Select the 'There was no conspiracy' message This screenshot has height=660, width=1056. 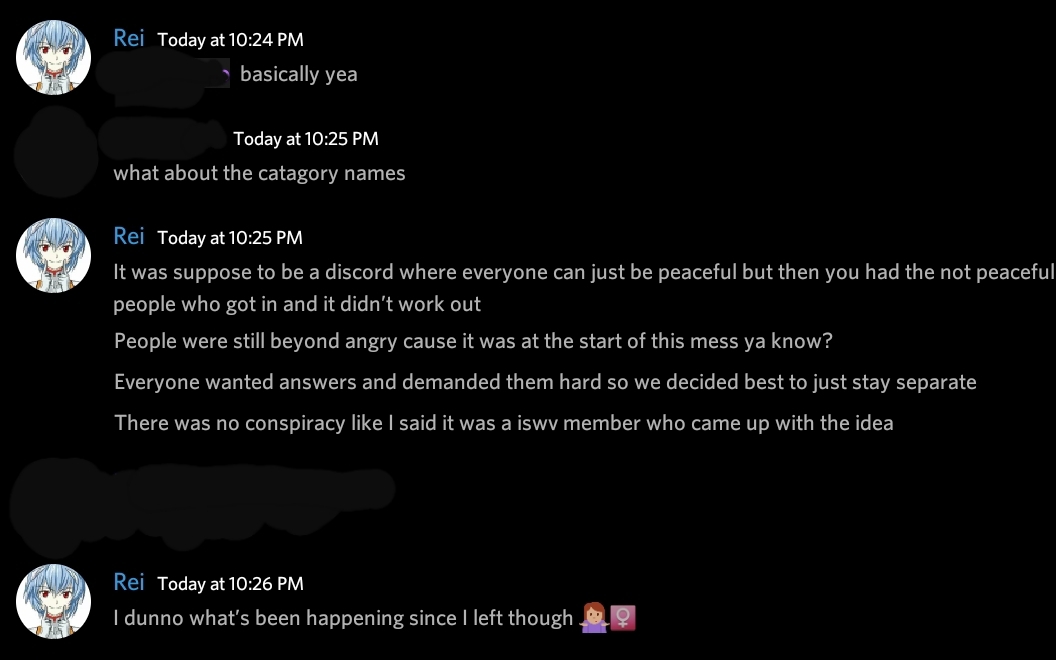[x=504, y=424]
